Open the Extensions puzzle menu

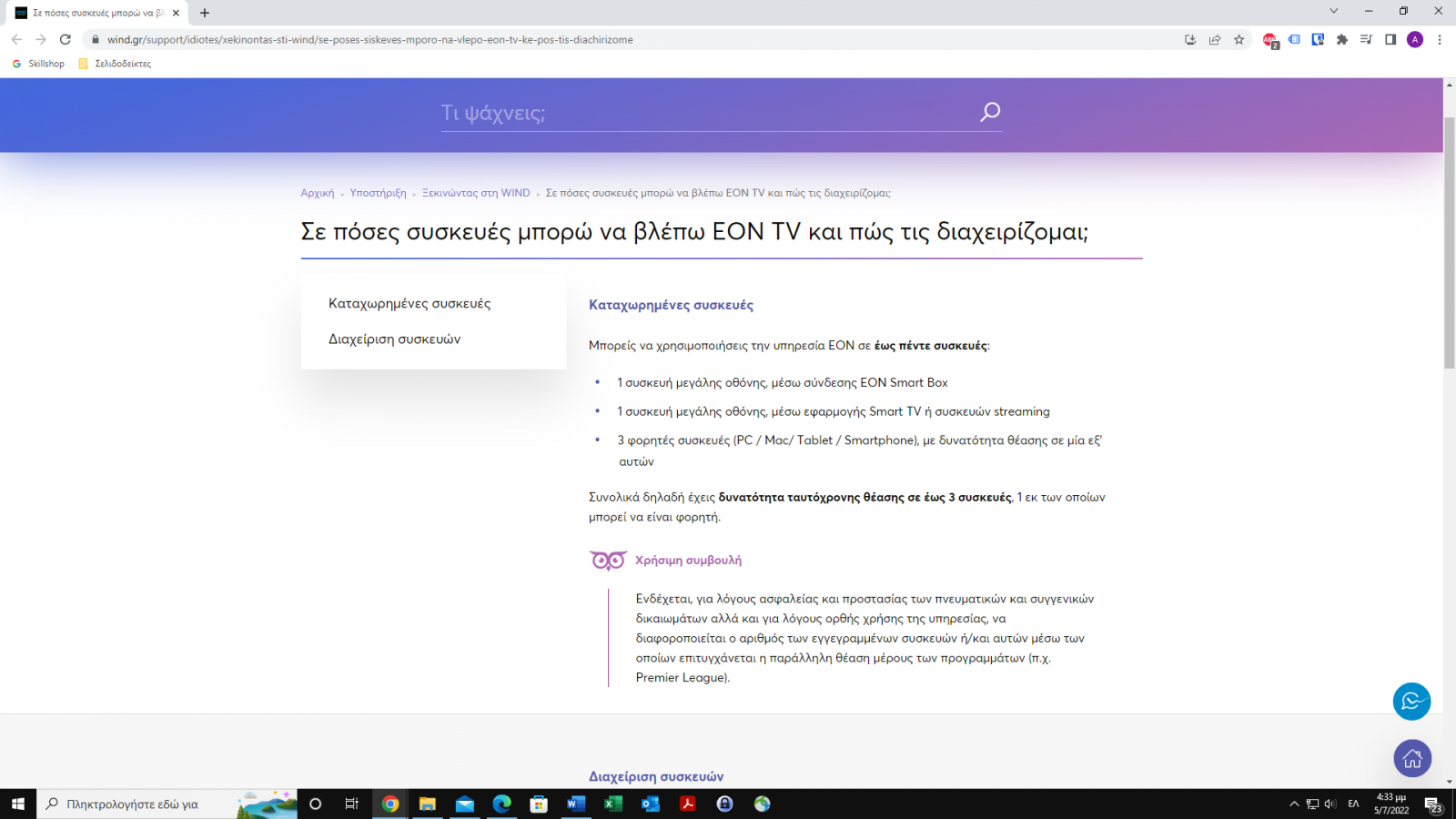[1342, 39]
